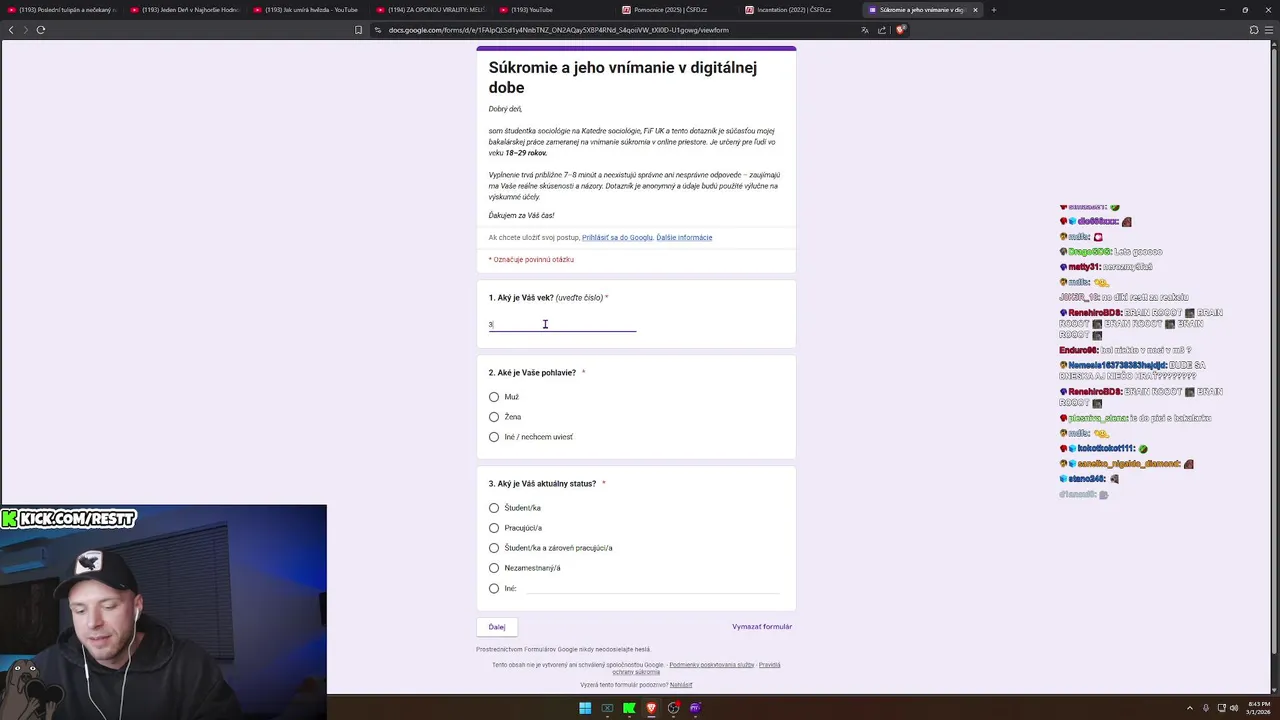Open the Kick app taskbar icon
The height and width of the screenshot is (720, 1280).
(x=629, y=708)
